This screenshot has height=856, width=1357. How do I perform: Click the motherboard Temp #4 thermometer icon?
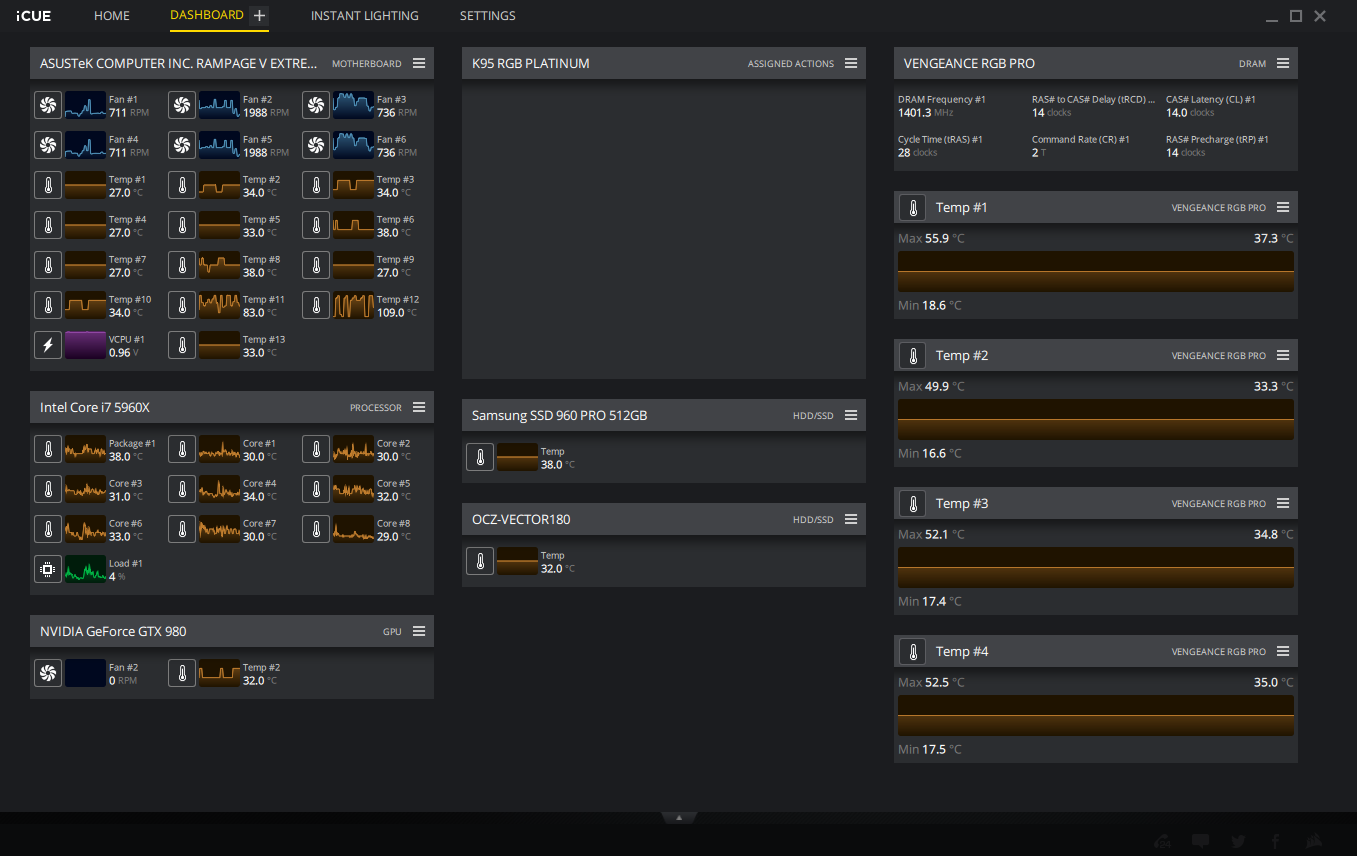tap(47, 226)
